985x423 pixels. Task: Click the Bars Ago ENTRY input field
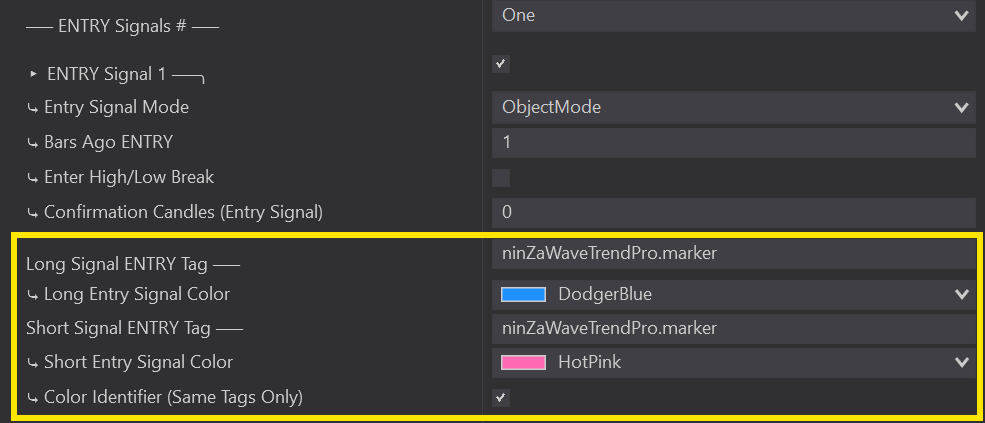coord(733,142)
